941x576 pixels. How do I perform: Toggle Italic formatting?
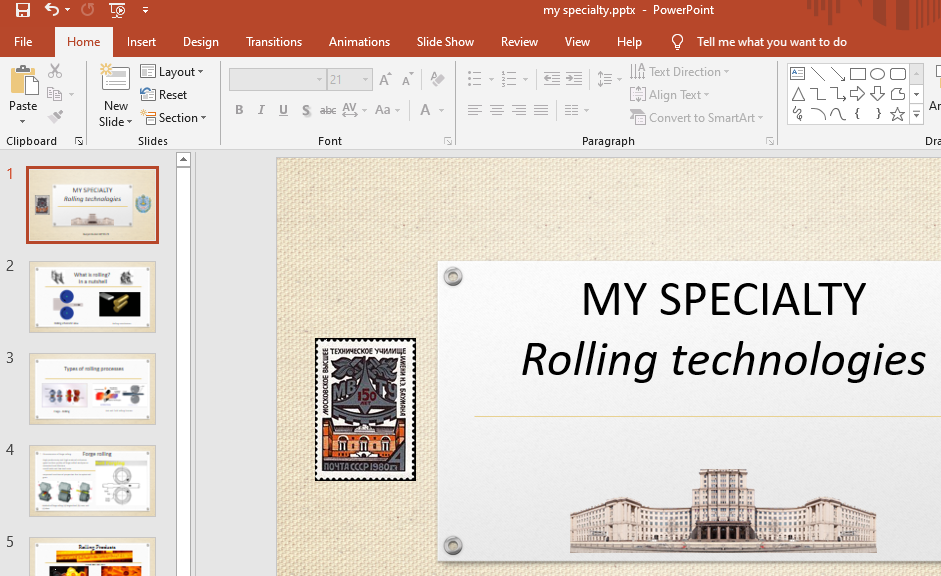261,110
